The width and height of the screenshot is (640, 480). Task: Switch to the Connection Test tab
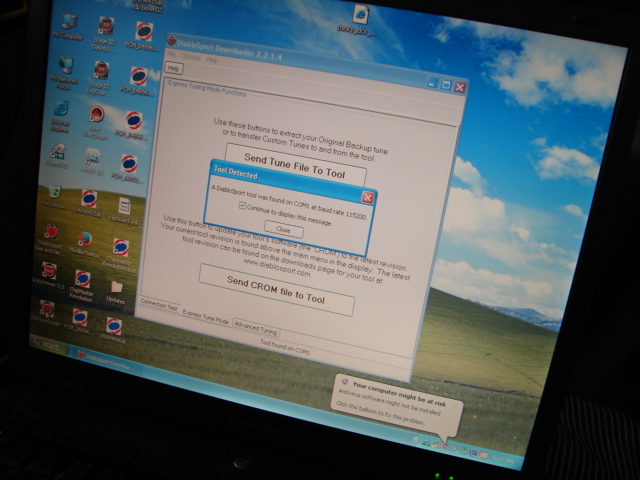coord(159,304)
